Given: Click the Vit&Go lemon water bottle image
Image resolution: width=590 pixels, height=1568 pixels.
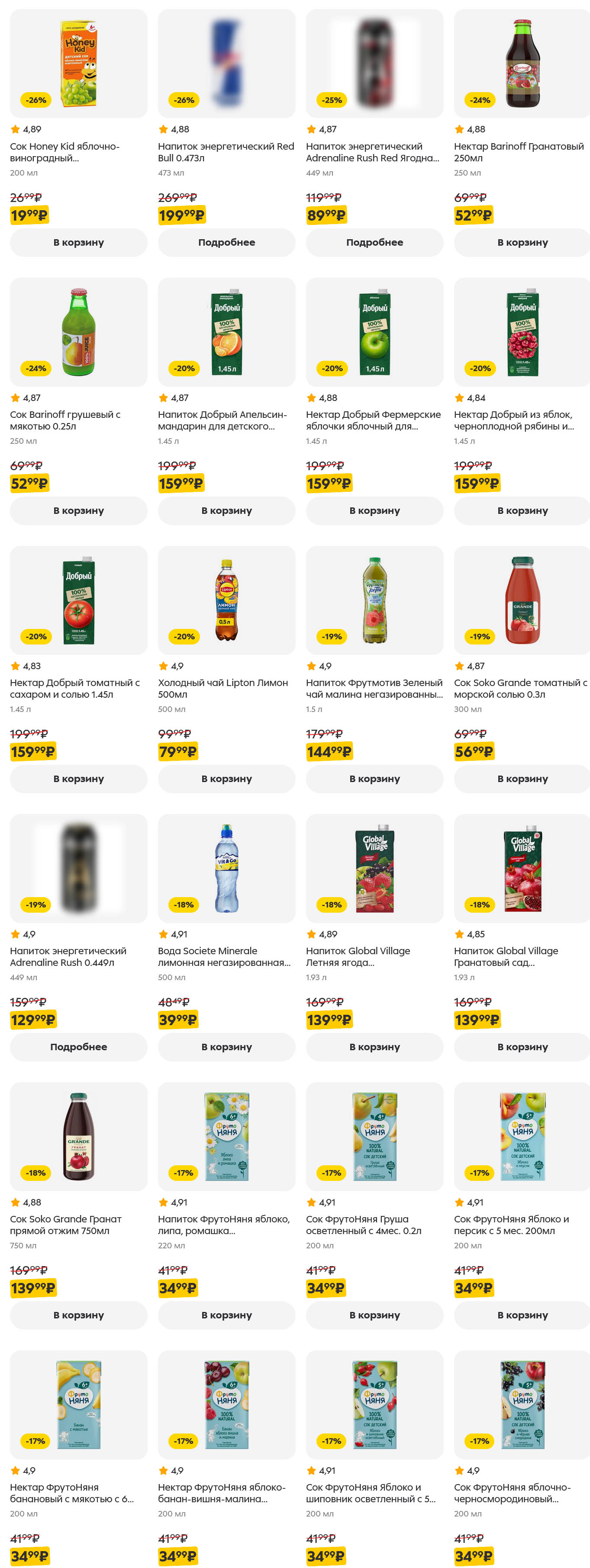Looking at the screenshot, I should [226, 868].
